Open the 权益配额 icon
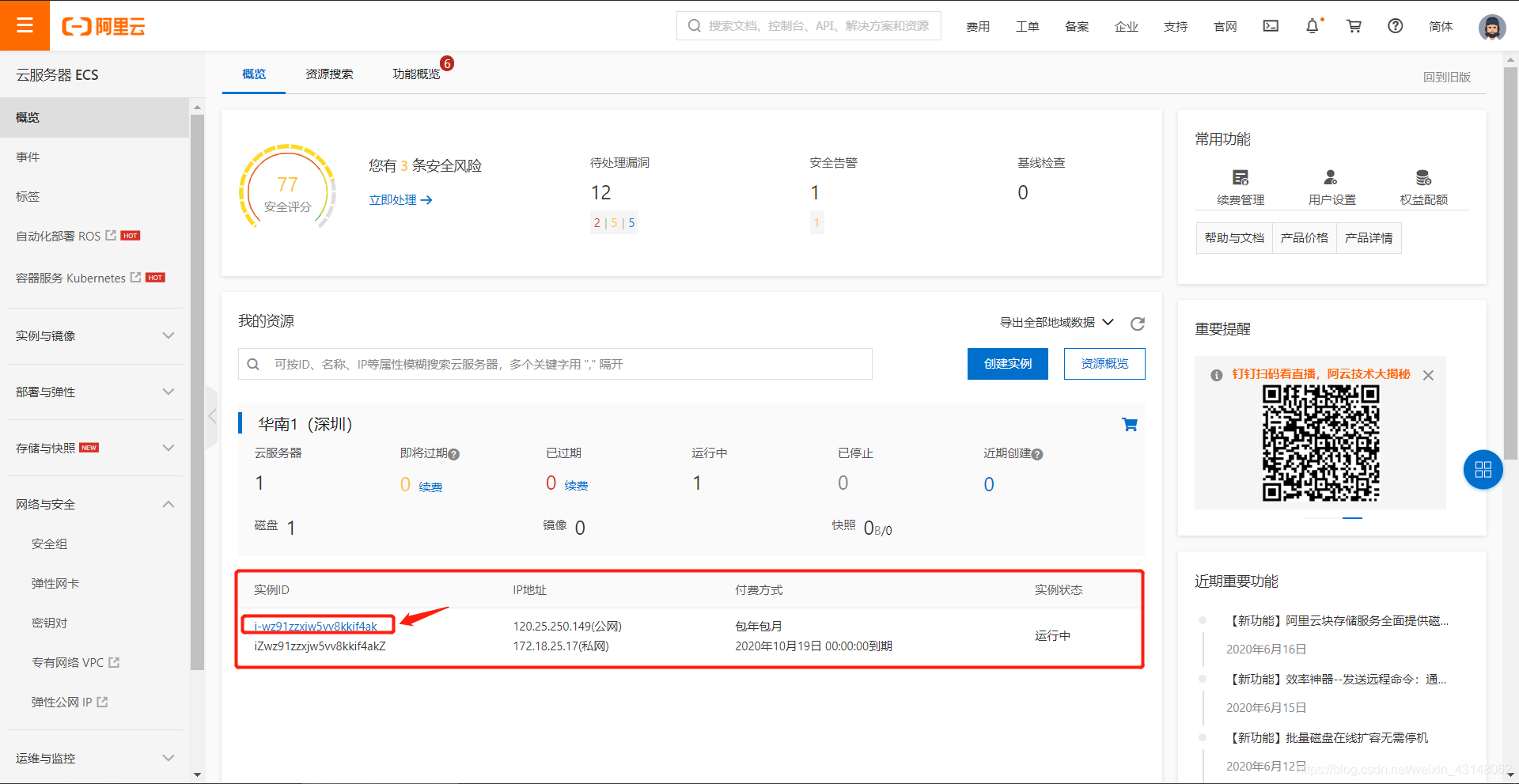 1423,177
